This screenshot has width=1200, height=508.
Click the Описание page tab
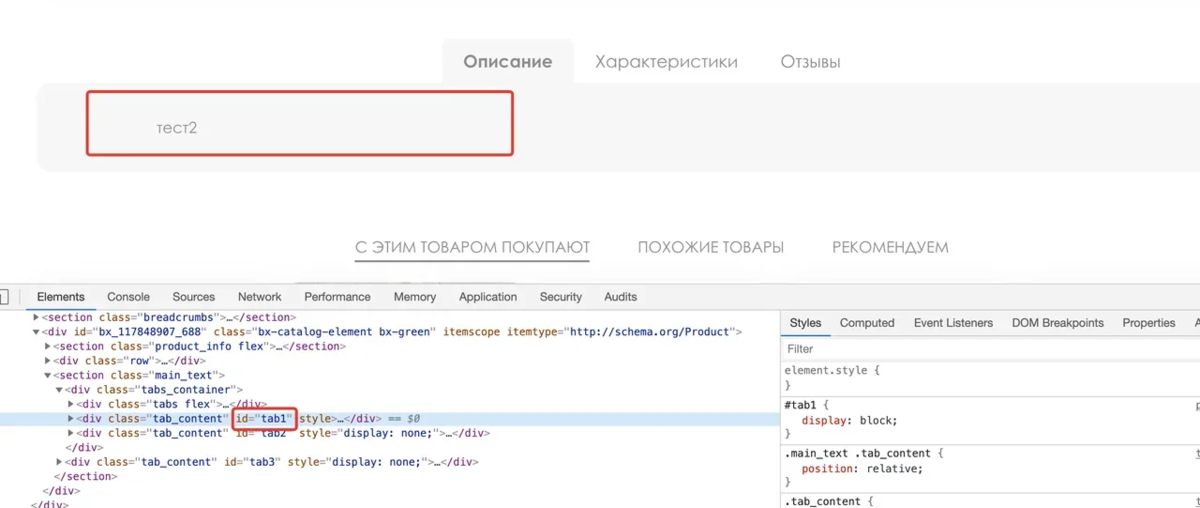pos(508,62)
